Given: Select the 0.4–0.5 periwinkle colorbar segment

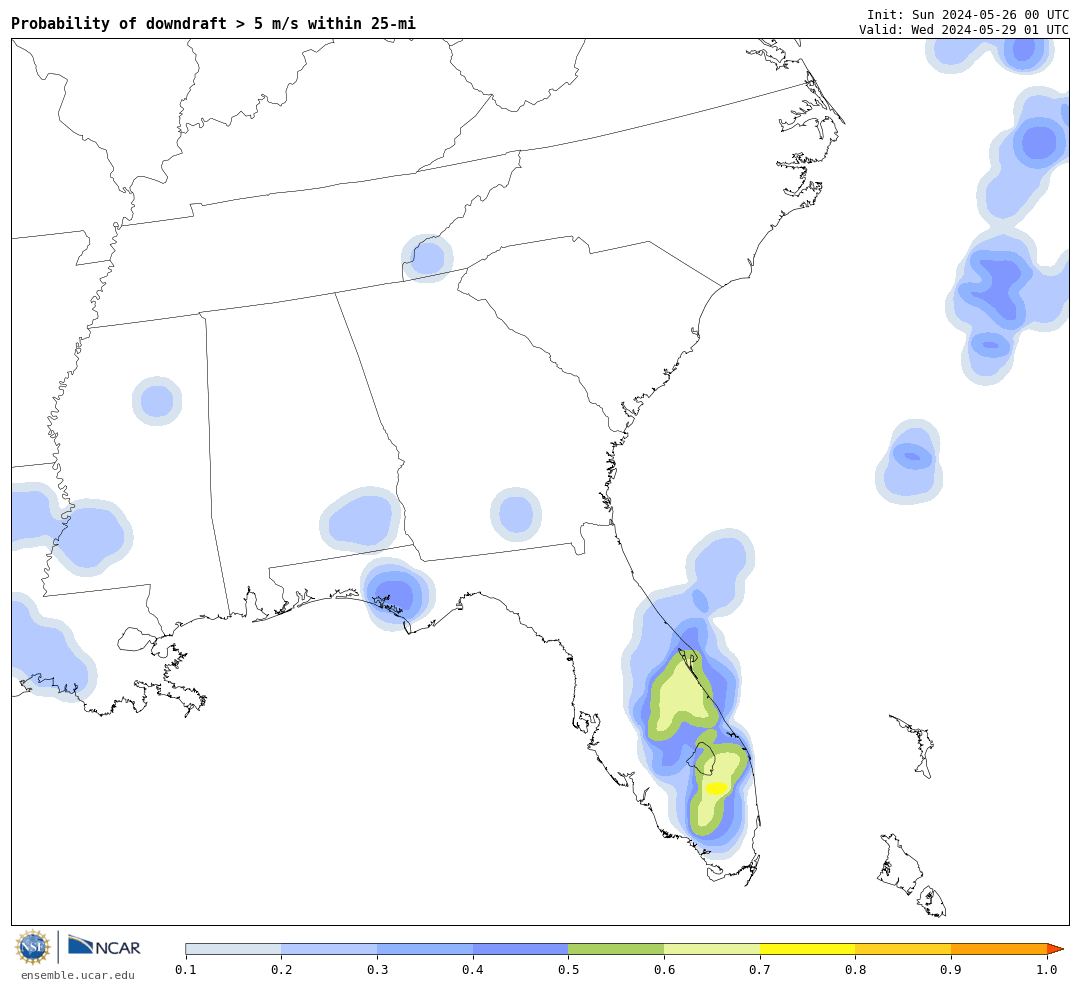Looking at the screenshot, I should point(521,949).
